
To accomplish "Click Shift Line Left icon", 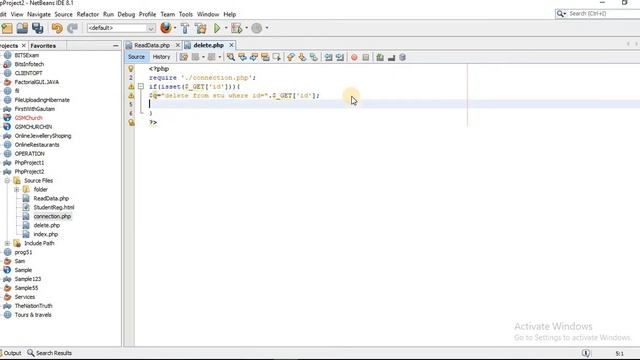I will pyautogui.click(x=328, y=57).
